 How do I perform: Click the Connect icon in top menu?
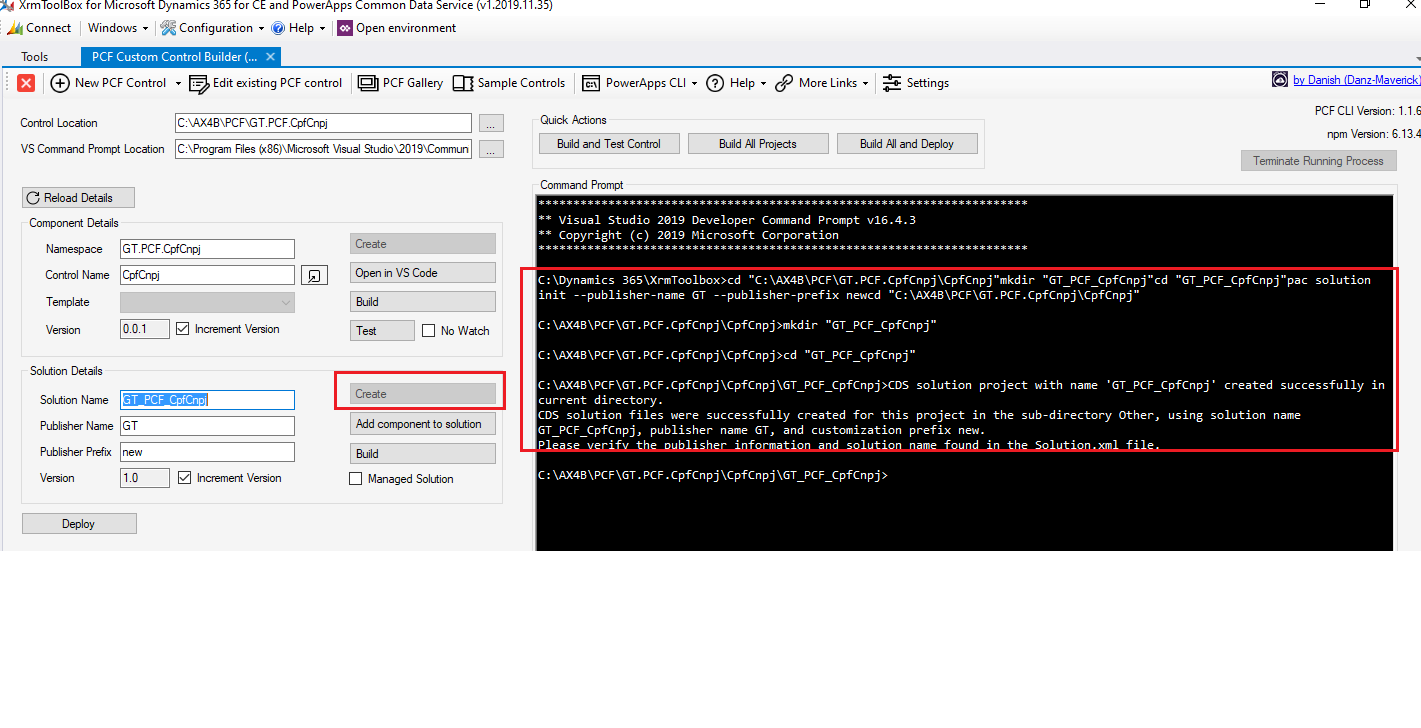point(15,28)
